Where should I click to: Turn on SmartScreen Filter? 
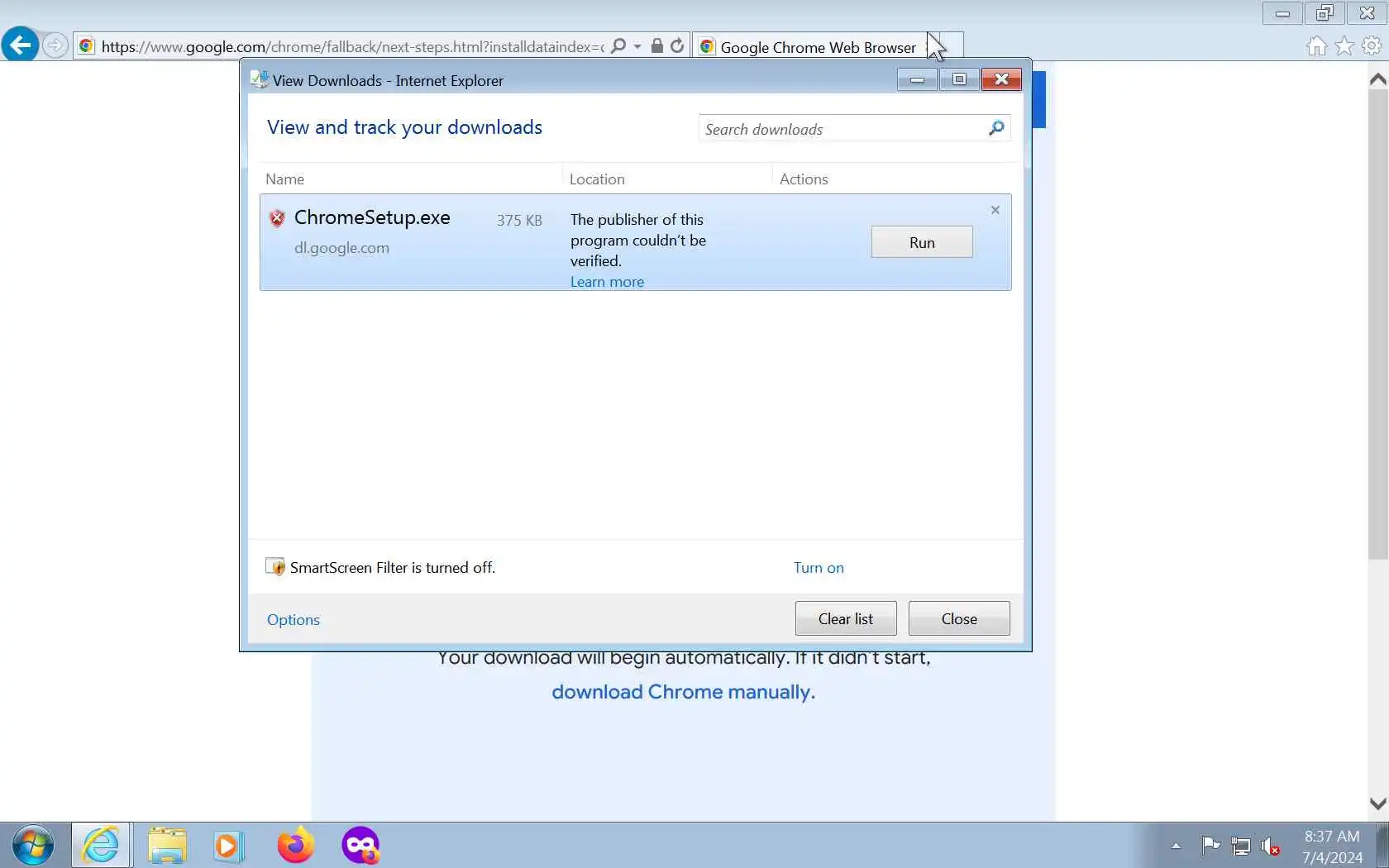click(x=819, y=568)
